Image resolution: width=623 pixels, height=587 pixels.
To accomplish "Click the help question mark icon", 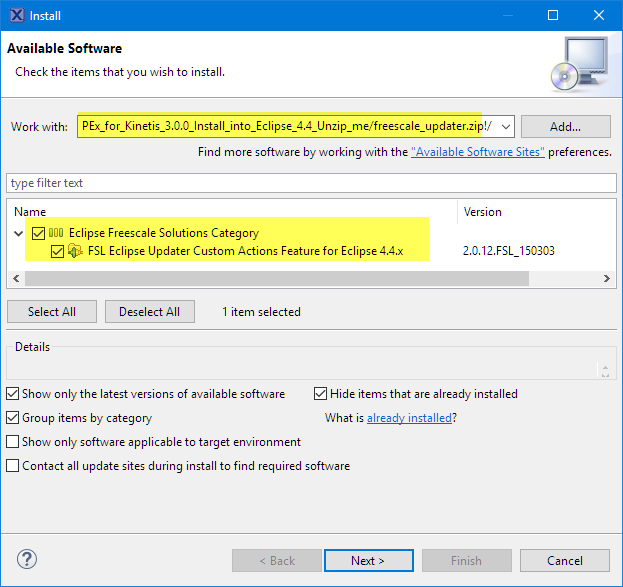I will [28, 560].
